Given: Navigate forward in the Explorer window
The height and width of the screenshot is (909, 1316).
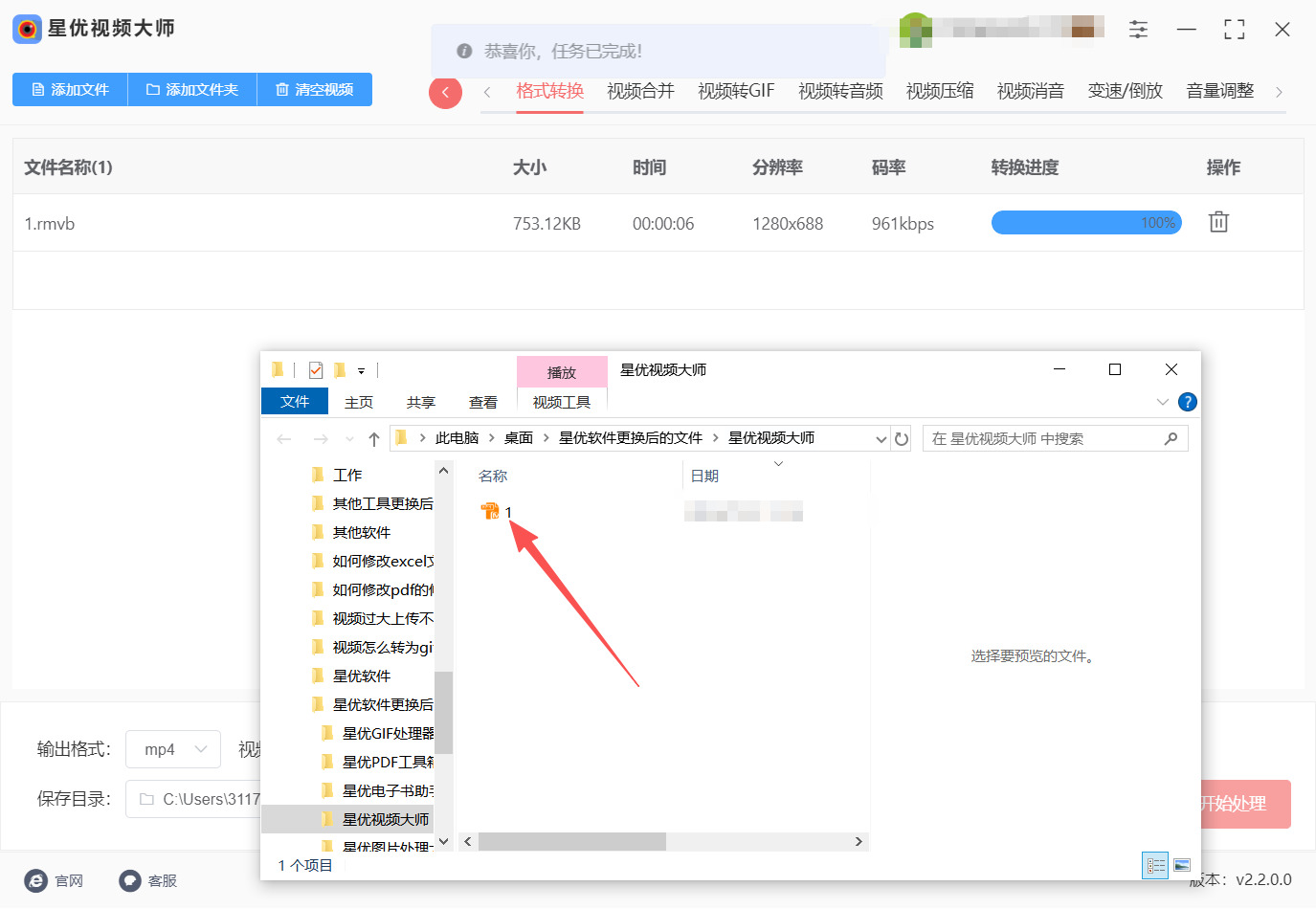Looking at the screenshot, I should [321, 439].
